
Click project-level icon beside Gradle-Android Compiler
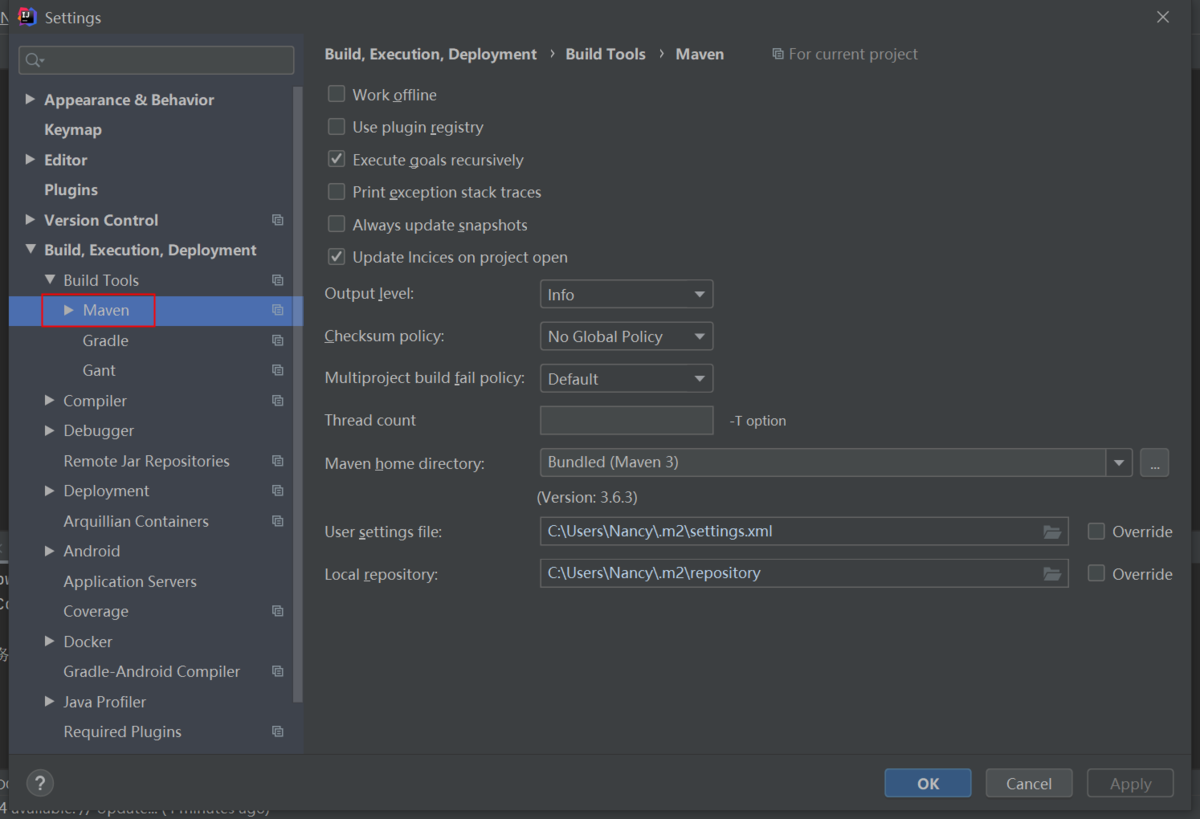pyautogui.click(x=277, y=671)
